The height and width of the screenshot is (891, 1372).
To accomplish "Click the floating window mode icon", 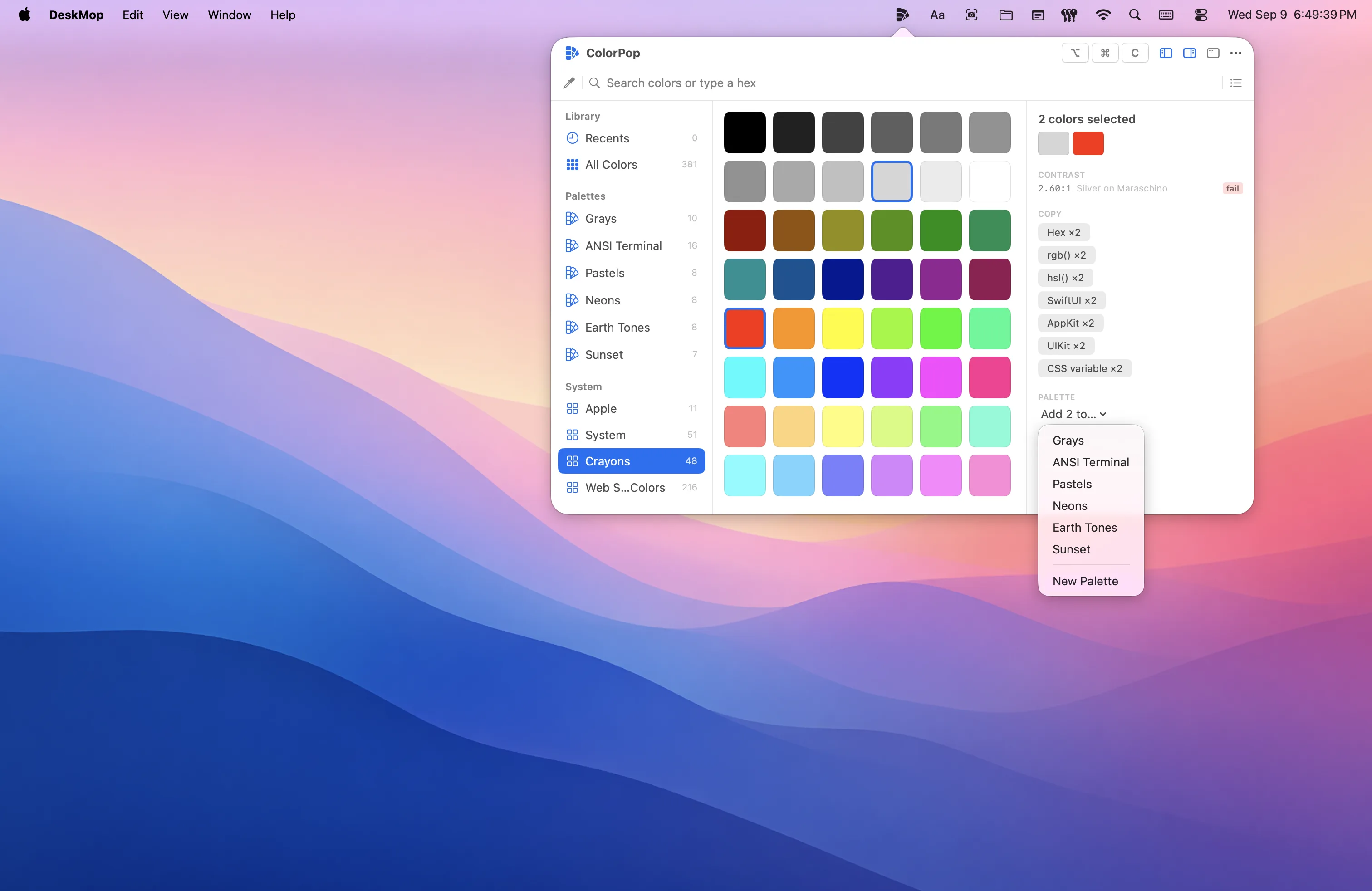I will click(1213, 53).
